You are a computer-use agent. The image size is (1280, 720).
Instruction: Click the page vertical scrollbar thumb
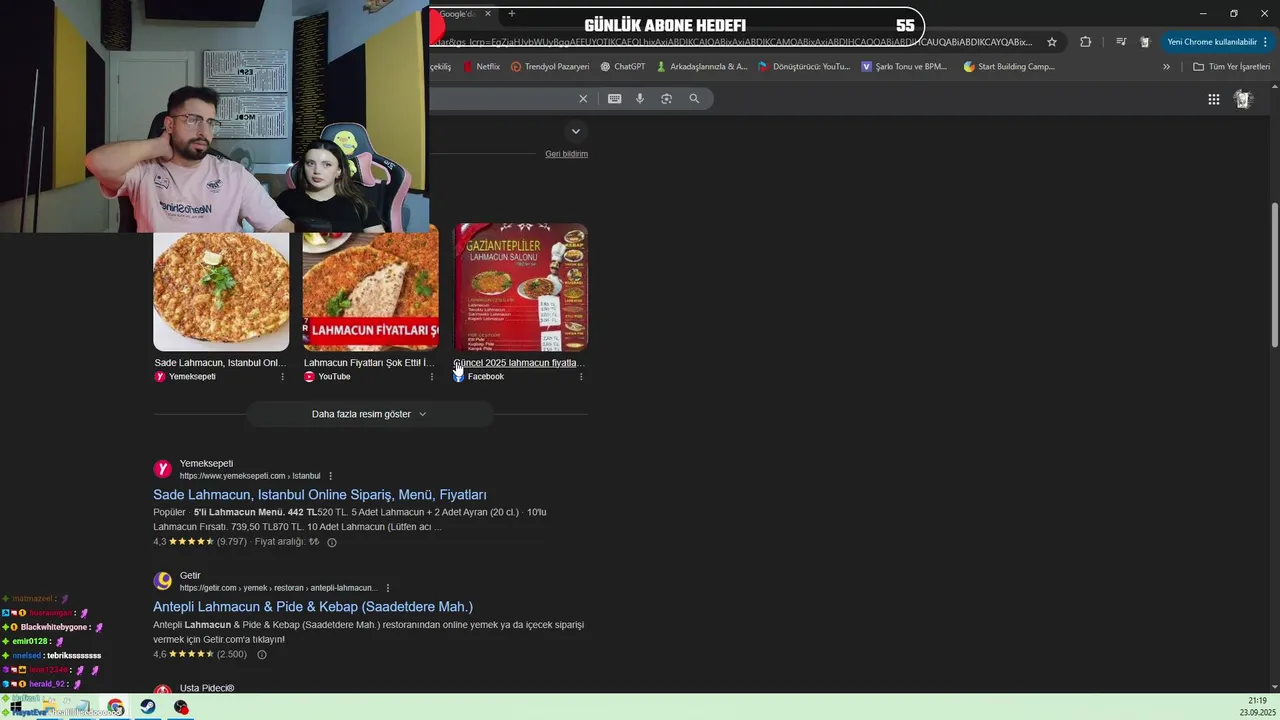tap(1274, 275)
